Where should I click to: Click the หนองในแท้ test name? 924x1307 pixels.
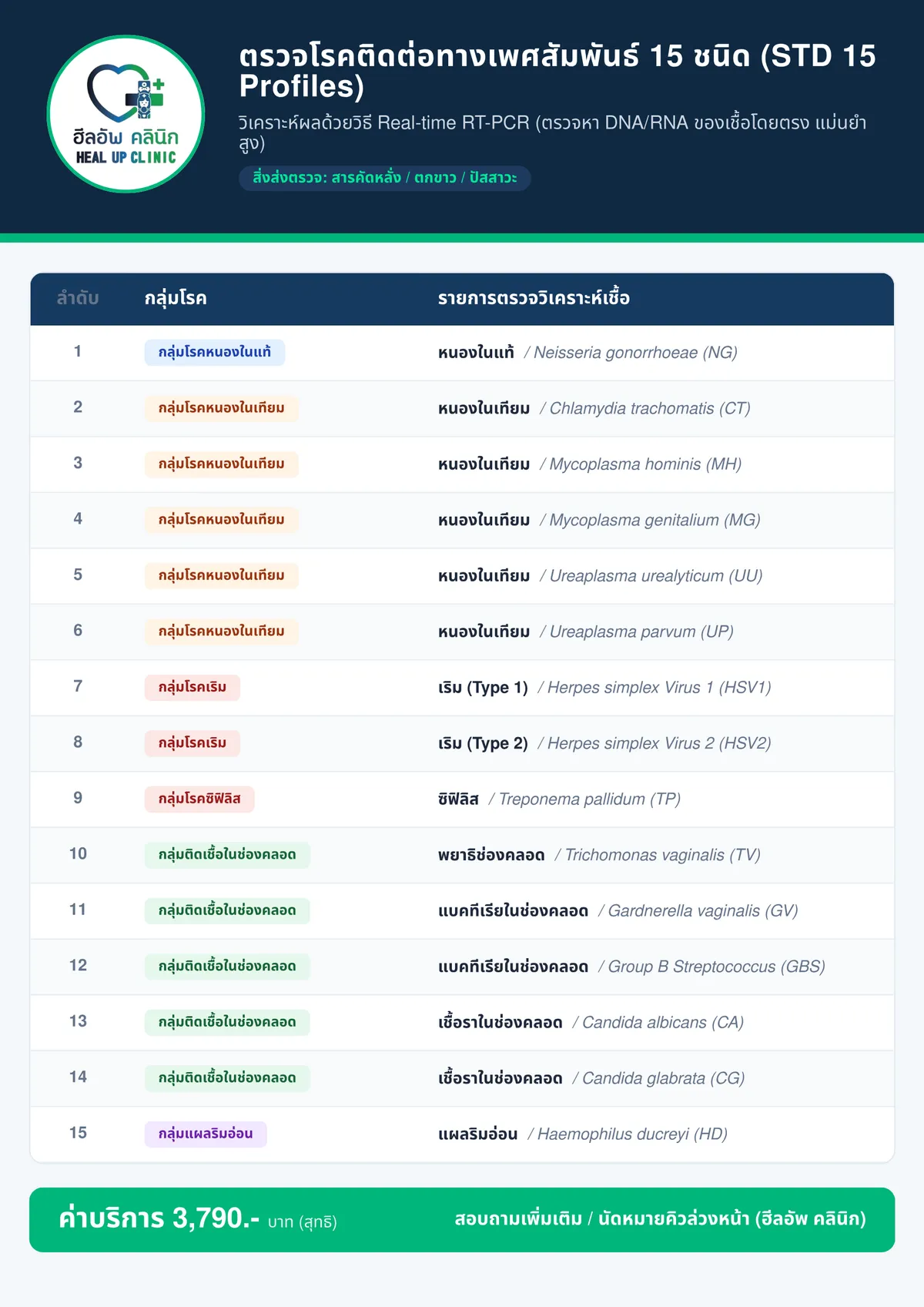pos(476,353)
